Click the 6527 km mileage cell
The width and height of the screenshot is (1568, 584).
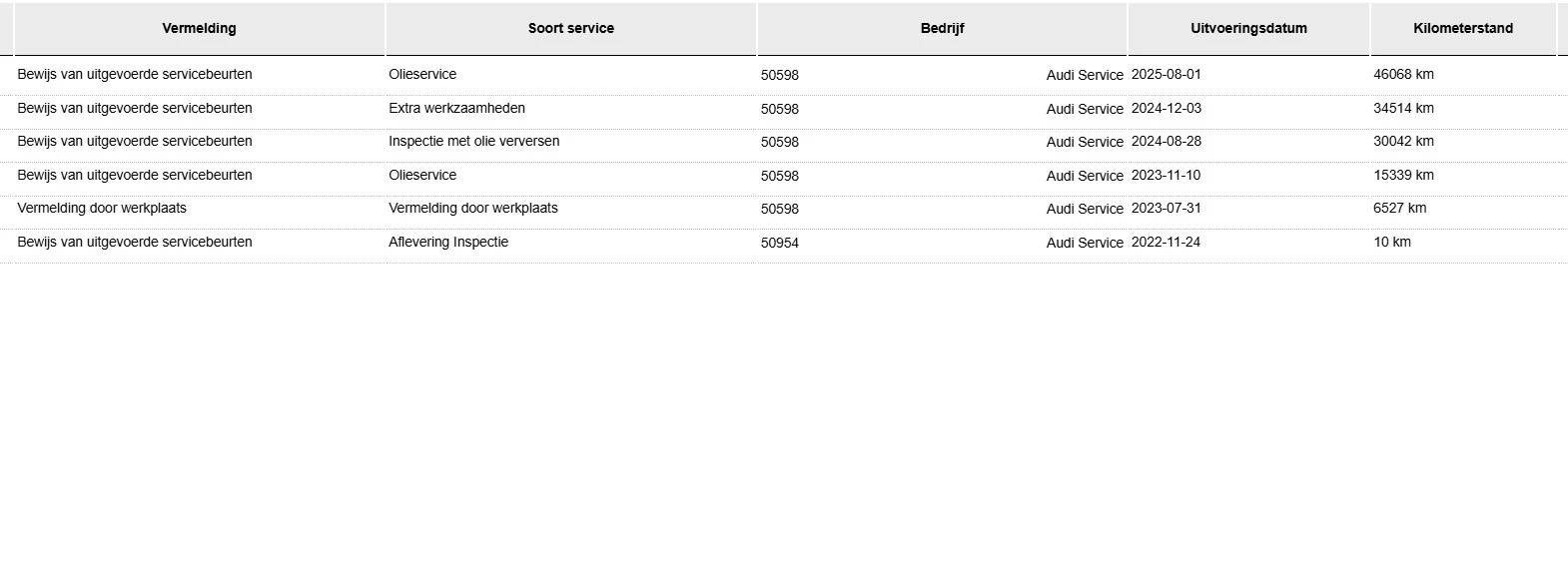pyautogui.click(x=1399, y=209)
